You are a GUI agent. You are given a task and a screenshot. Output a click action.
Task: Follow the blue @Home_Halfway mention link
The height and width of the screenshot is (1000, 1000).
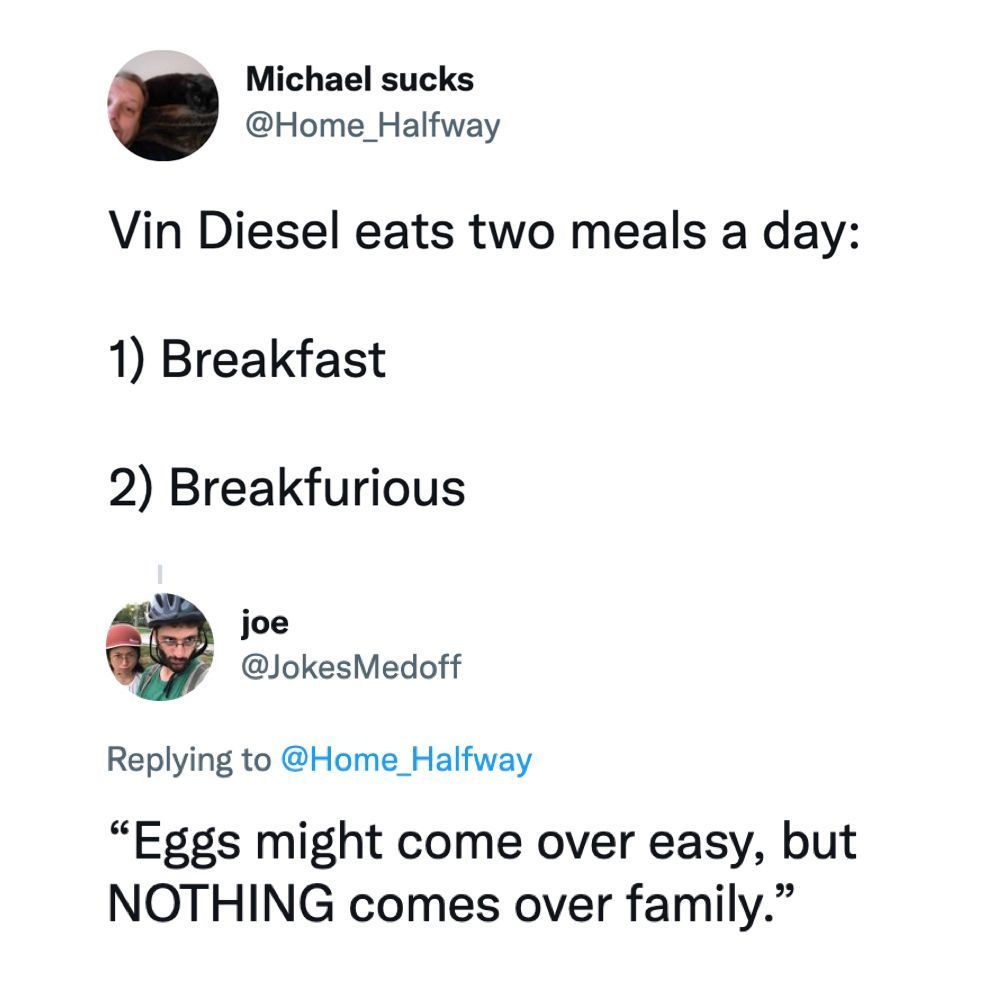407,760
